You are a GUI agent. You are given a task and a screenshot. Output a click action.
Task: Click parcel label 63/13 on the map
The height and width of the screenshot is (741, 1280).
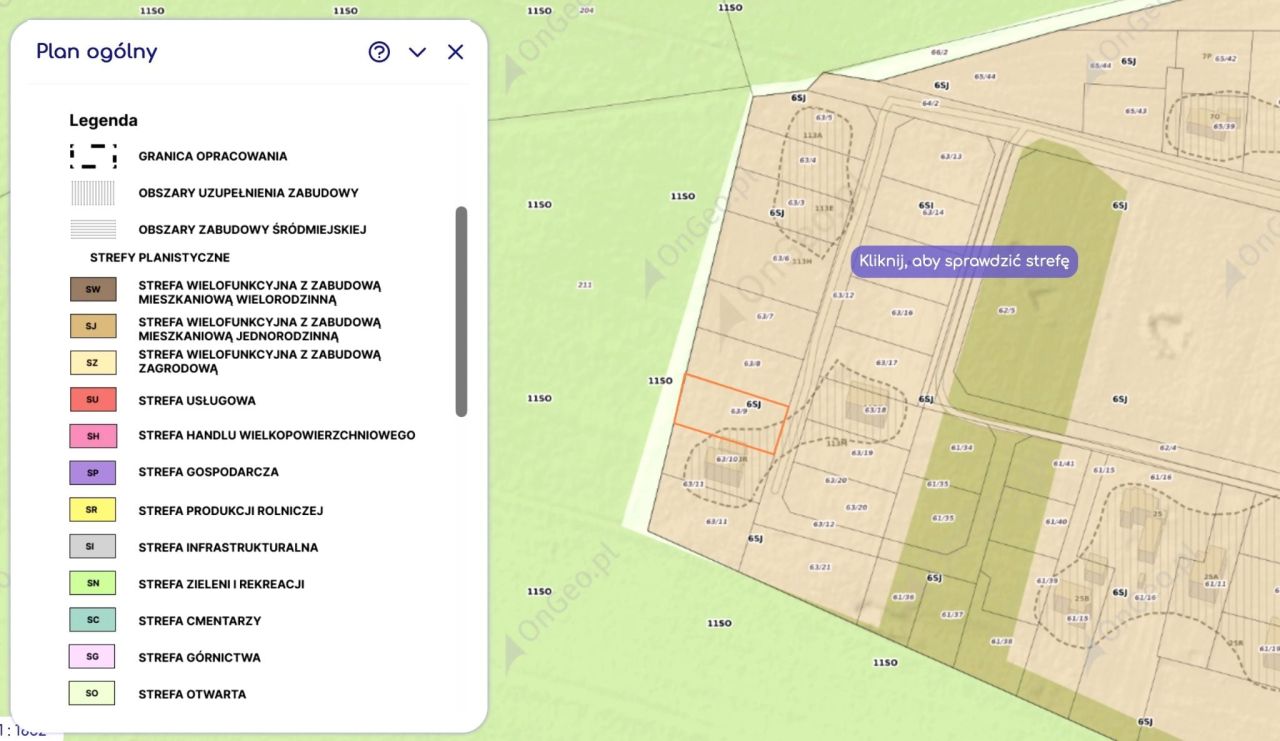coord(950,156)
